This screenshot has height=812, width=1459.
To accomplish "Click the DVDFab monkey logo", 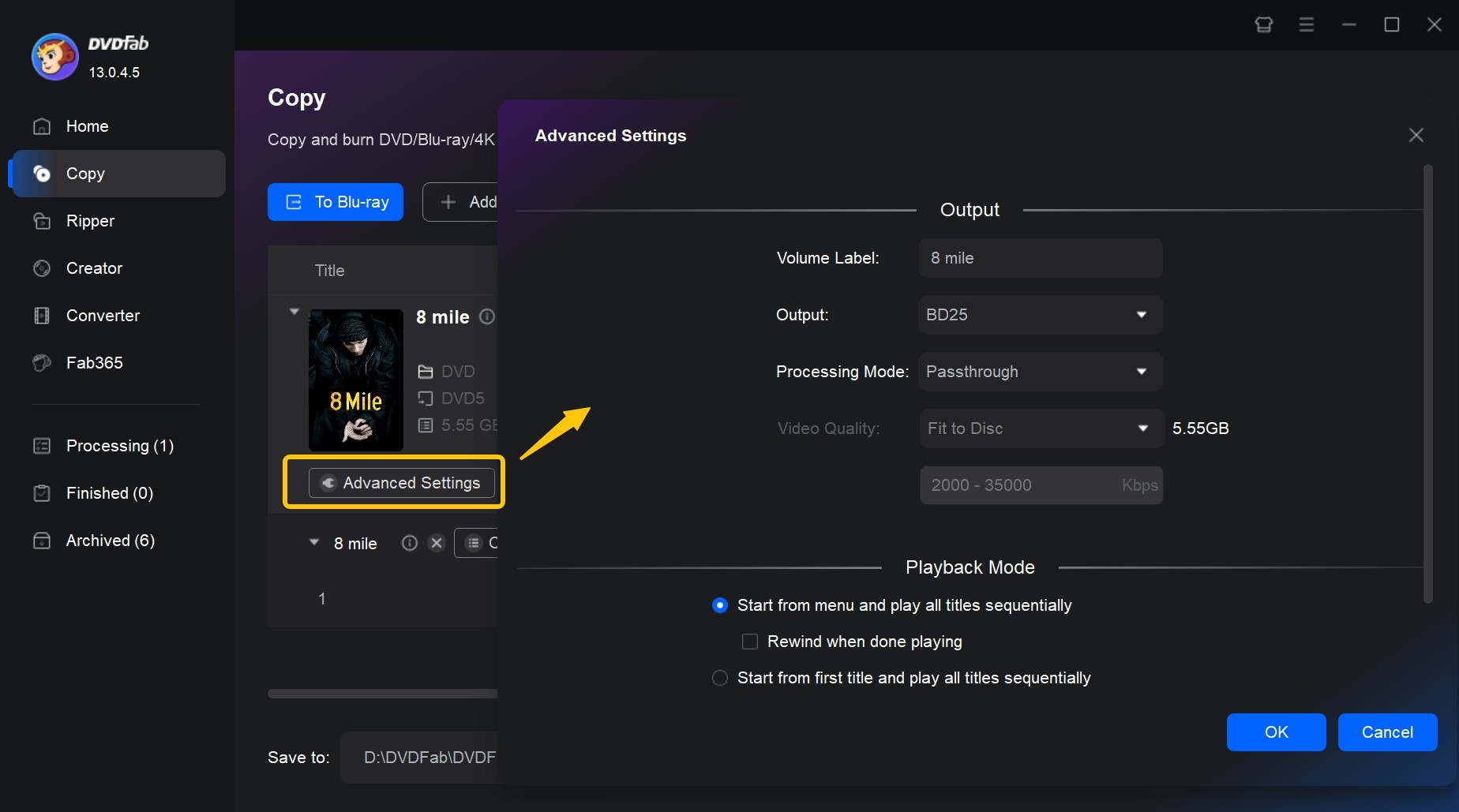I will [x=54, y=56].
